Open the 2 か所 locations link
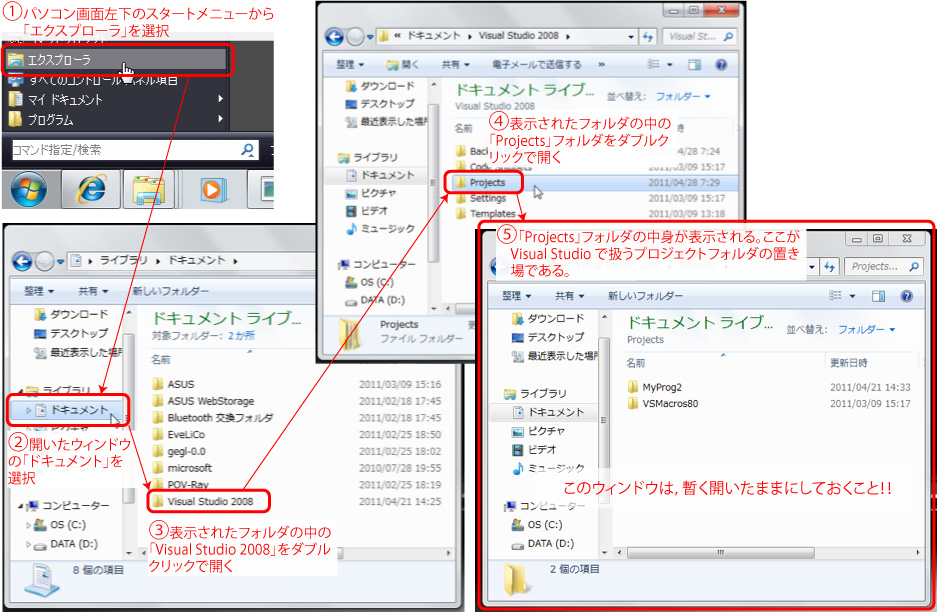The width and height of the screenshot is (937, 612). (x=241, y=336)
